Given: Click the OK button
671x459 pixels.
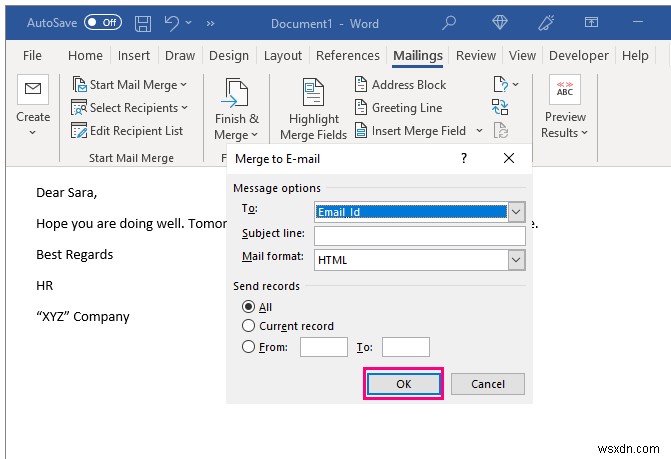Looking at the screenshot, I should 404,384.
